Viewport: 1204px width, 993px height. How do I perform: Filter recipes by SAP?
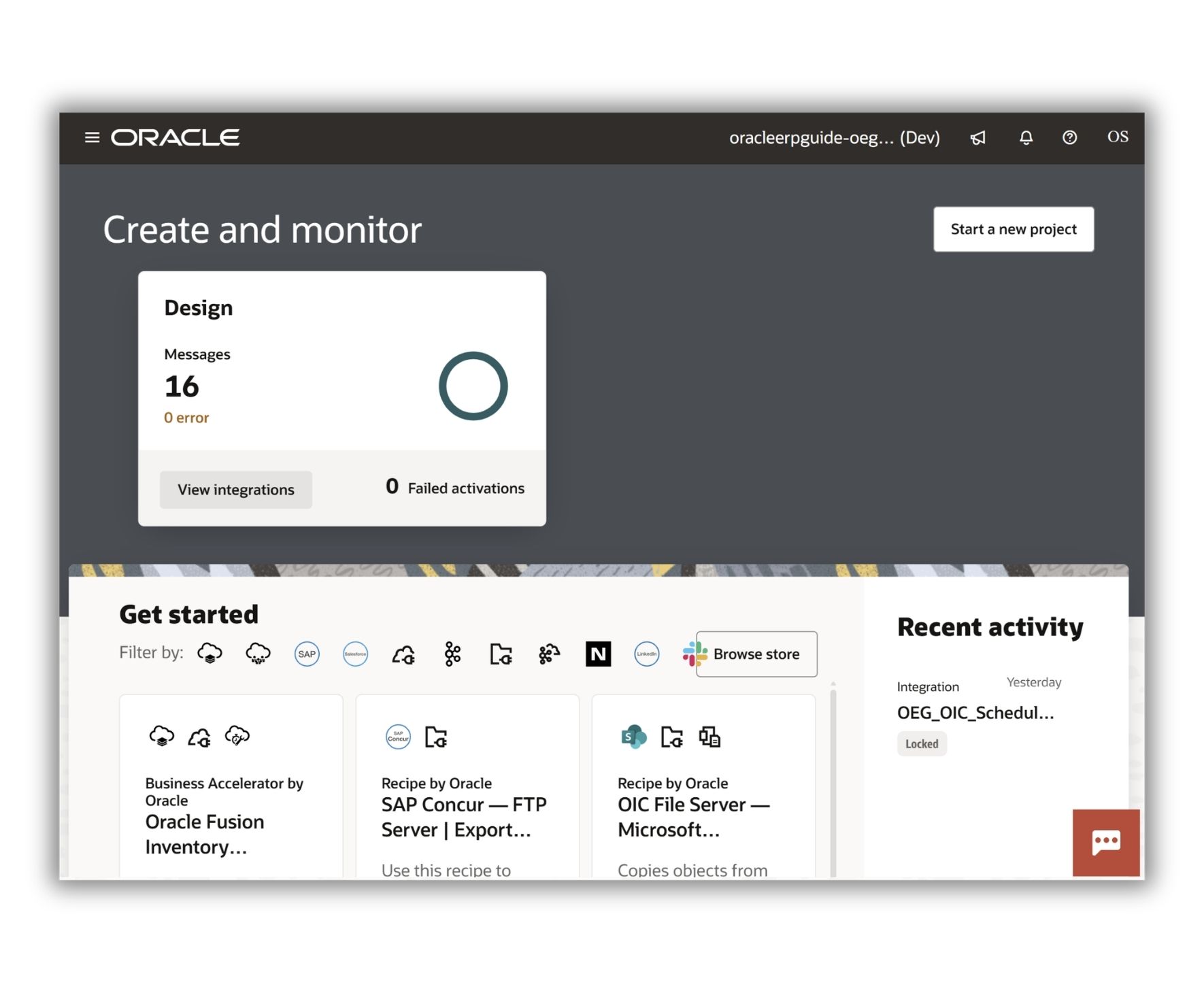[307, 654]
